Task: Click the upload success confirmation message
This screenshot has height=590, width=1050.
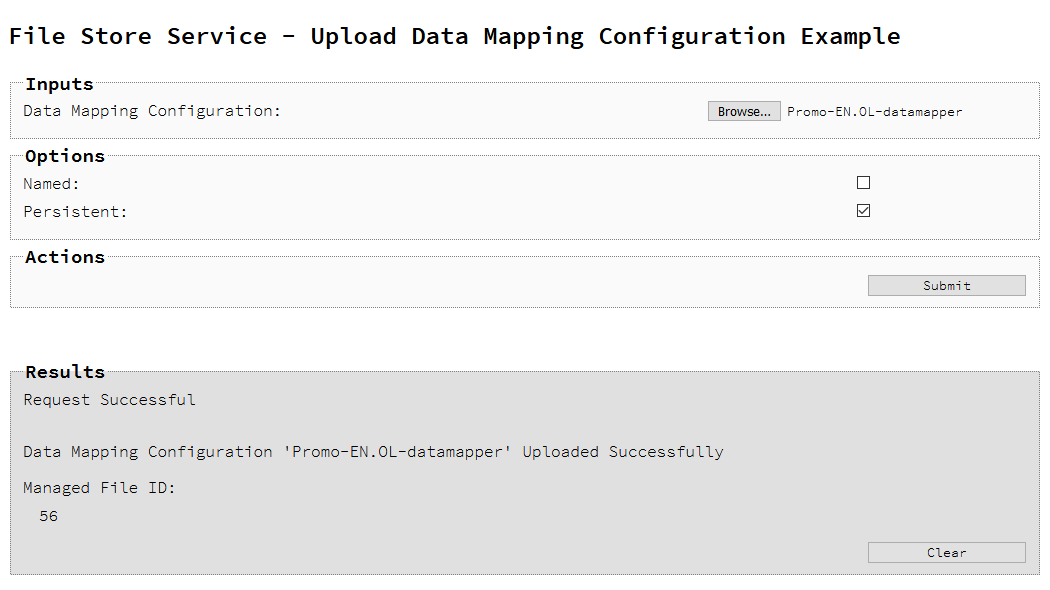Action: tap(373, 451)
